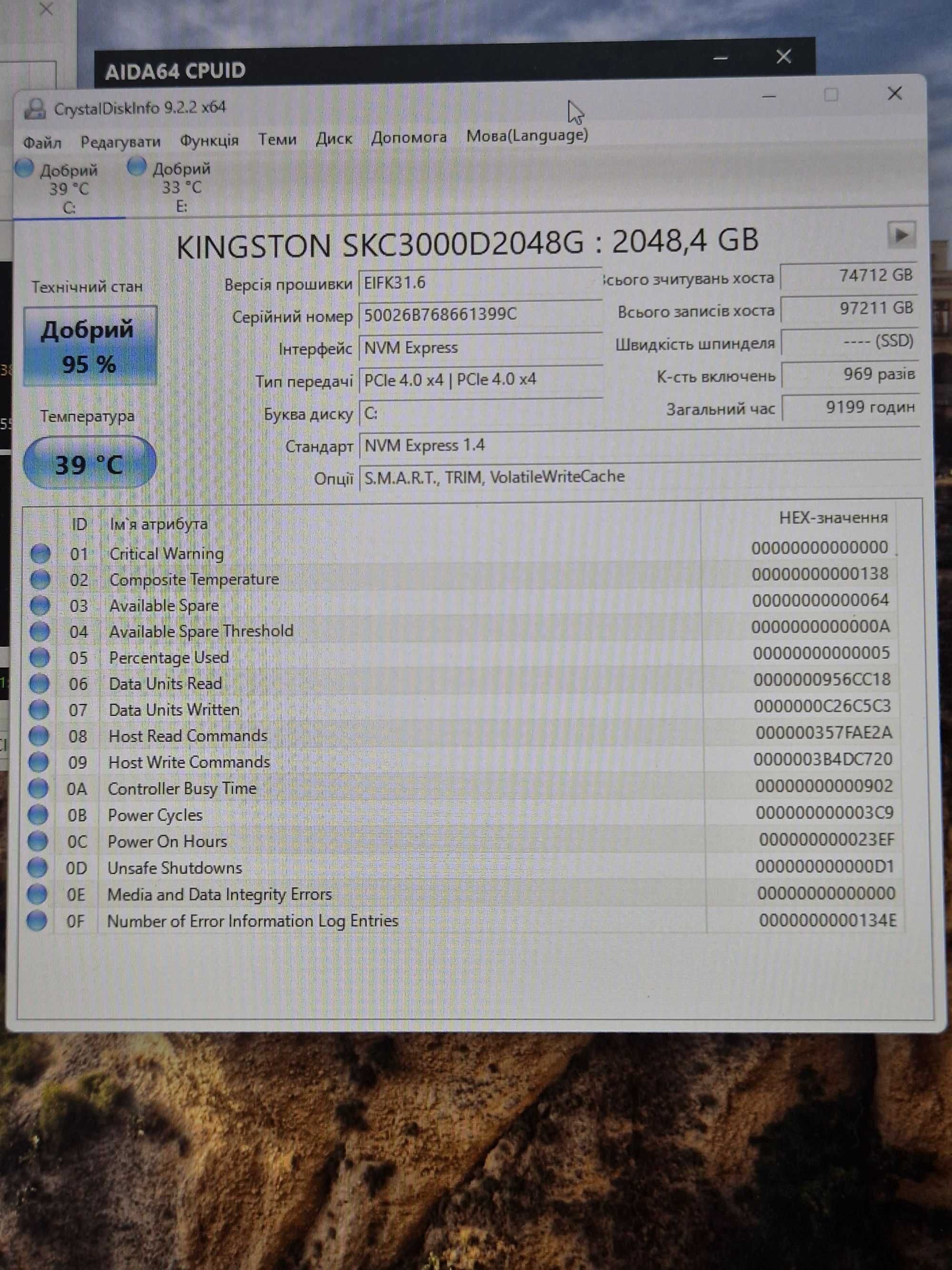Click status circle for Host Read Commands
This screenshot has width=952, height=1270.
(x=39, y=735)
